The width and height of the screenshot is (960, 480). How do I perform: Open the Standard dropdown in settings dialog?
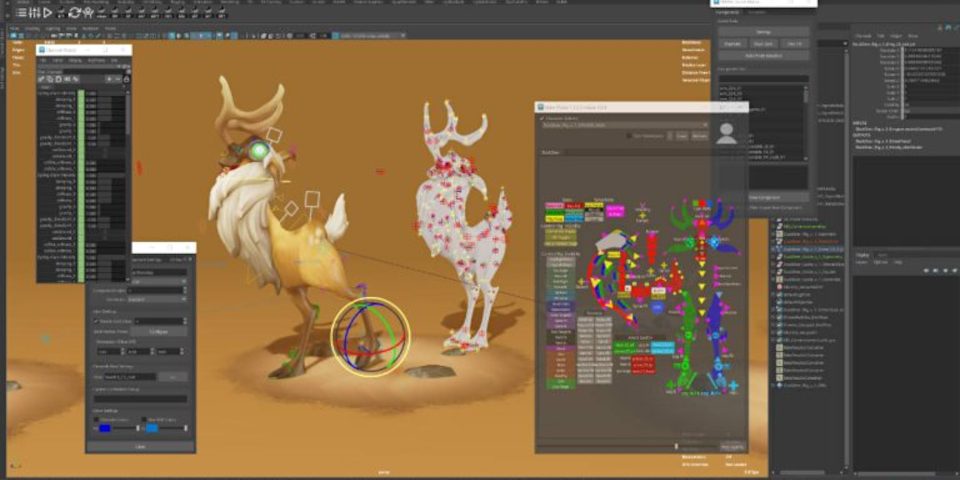point(157,299)
